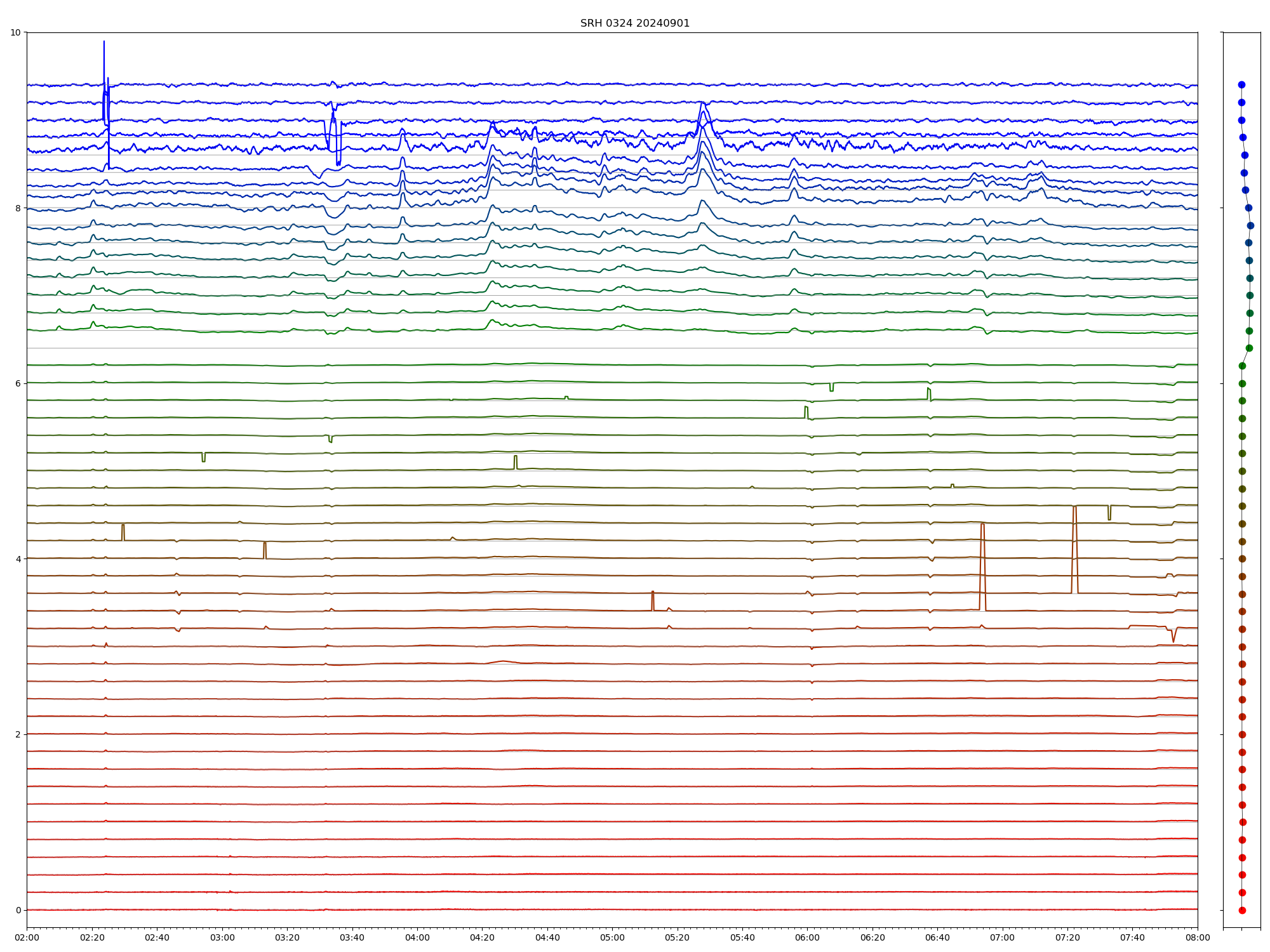1270x952 pixels.
Task: Click the plot title SRH 0324 20240901
Action: 634,23
